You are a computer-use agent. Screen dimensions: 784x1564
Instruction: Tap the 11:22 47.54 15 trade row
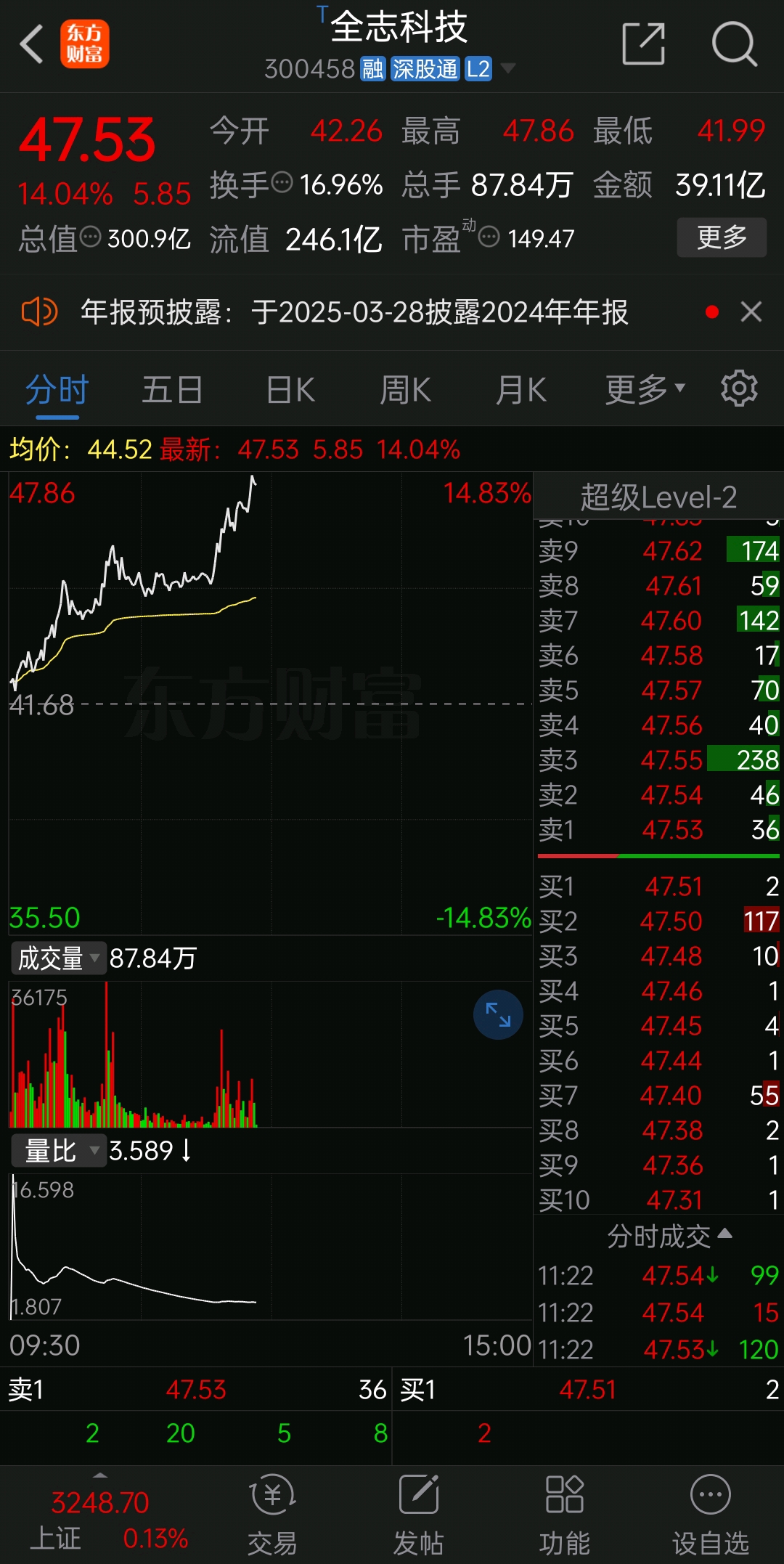[x=658, y=1312]
